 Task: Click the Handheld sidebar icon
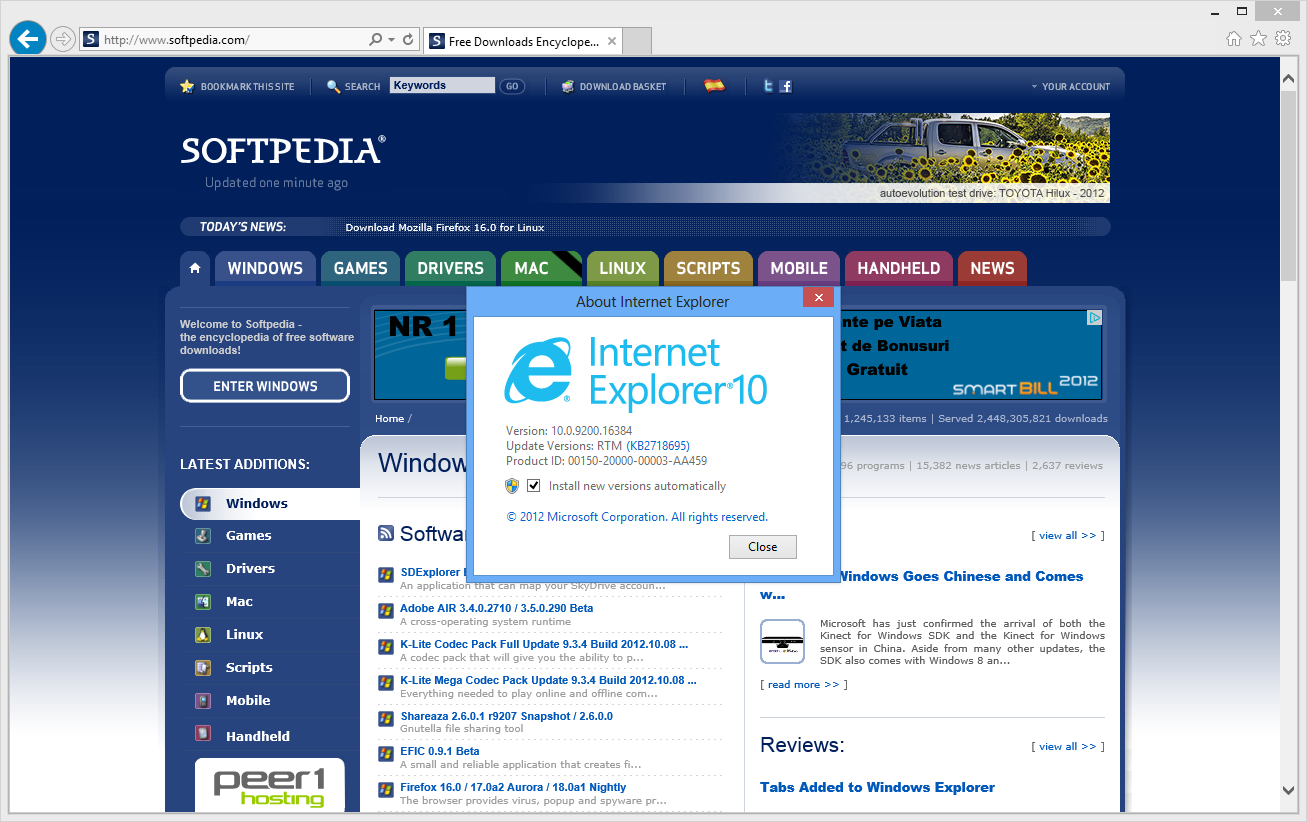coord(203,735)
